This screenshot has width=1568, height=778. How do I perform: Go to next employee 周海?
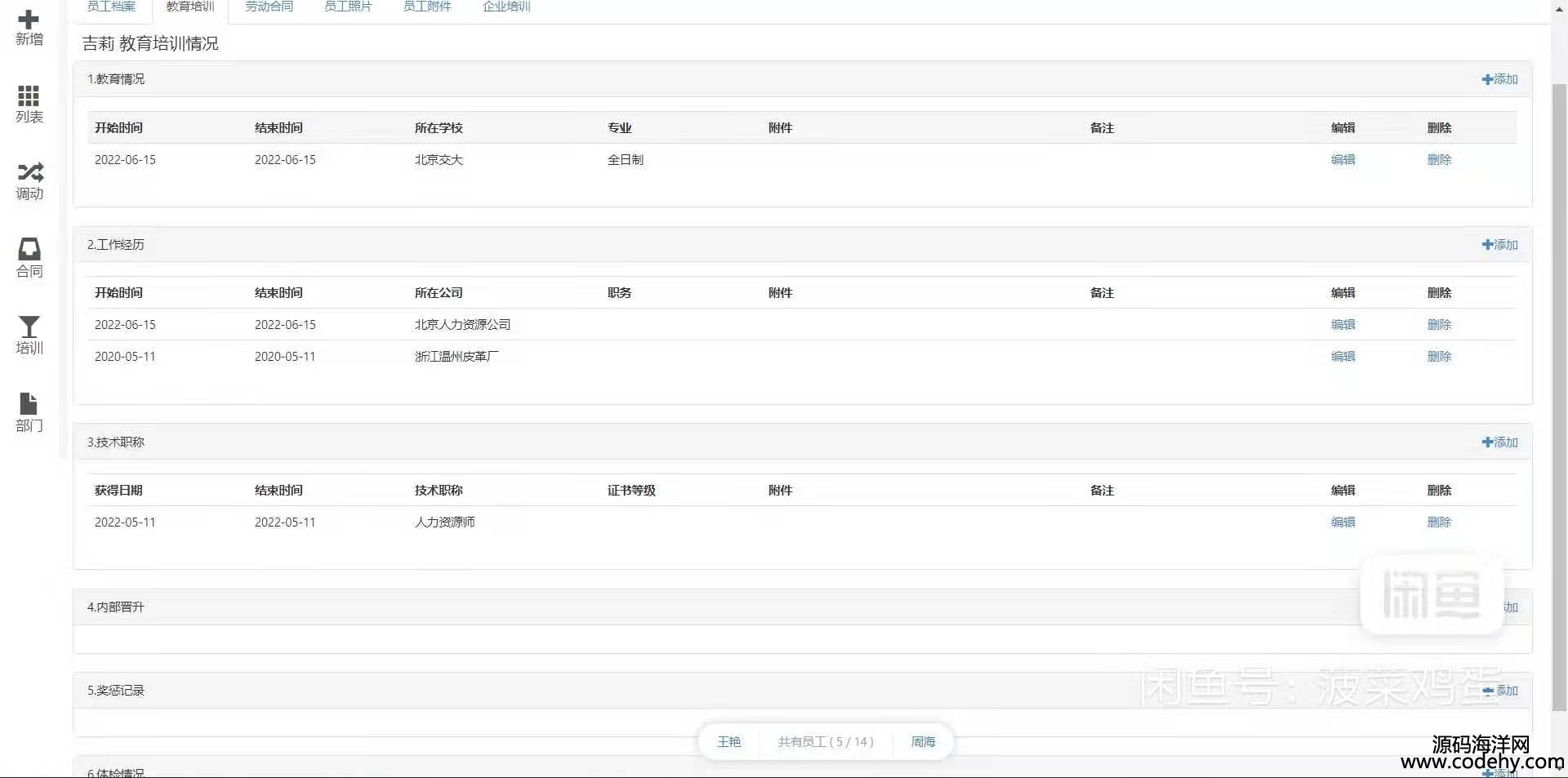point(923,742)
